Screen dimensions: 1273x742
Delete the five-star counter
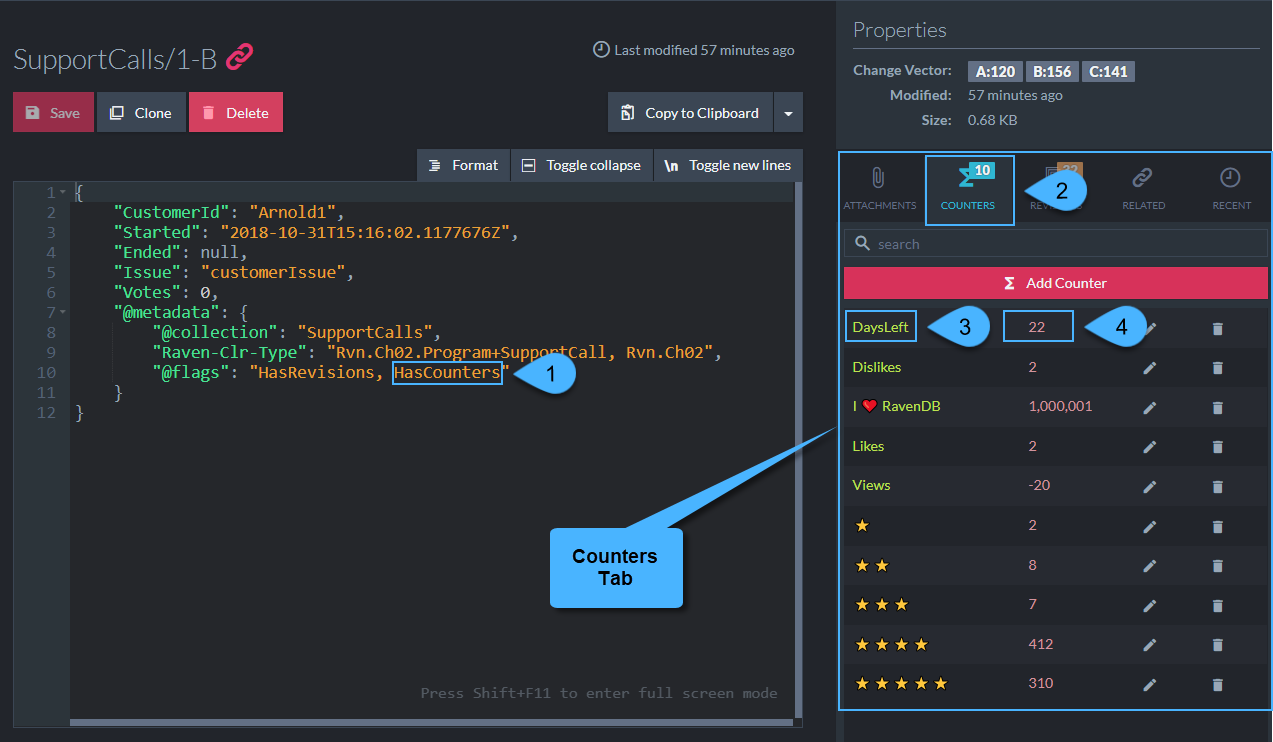[1217, 684]
